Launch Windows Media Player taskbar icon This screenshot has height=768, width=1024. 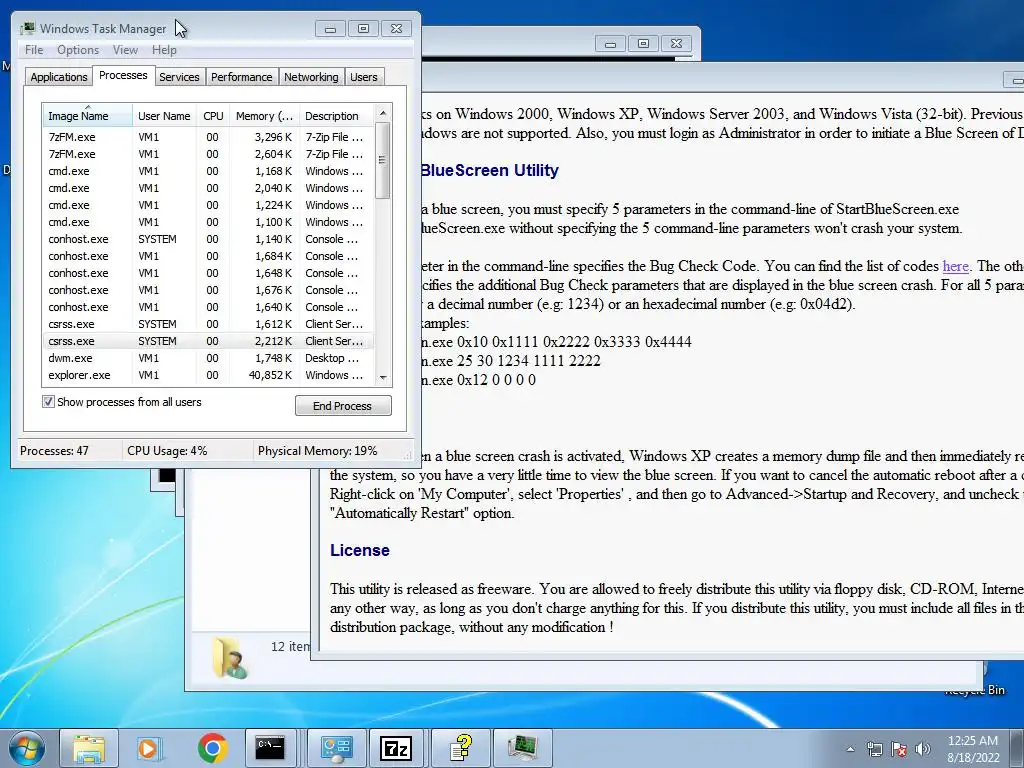pos(150,748)
